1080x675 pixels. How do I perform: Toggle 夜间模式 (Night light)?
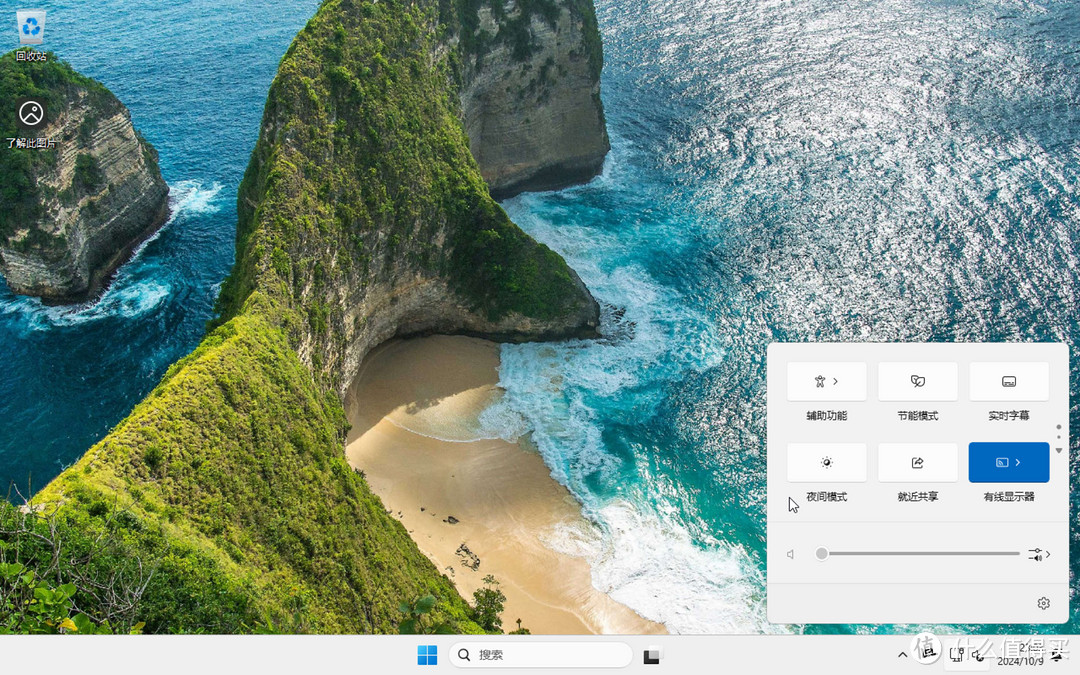pos(826,462)
